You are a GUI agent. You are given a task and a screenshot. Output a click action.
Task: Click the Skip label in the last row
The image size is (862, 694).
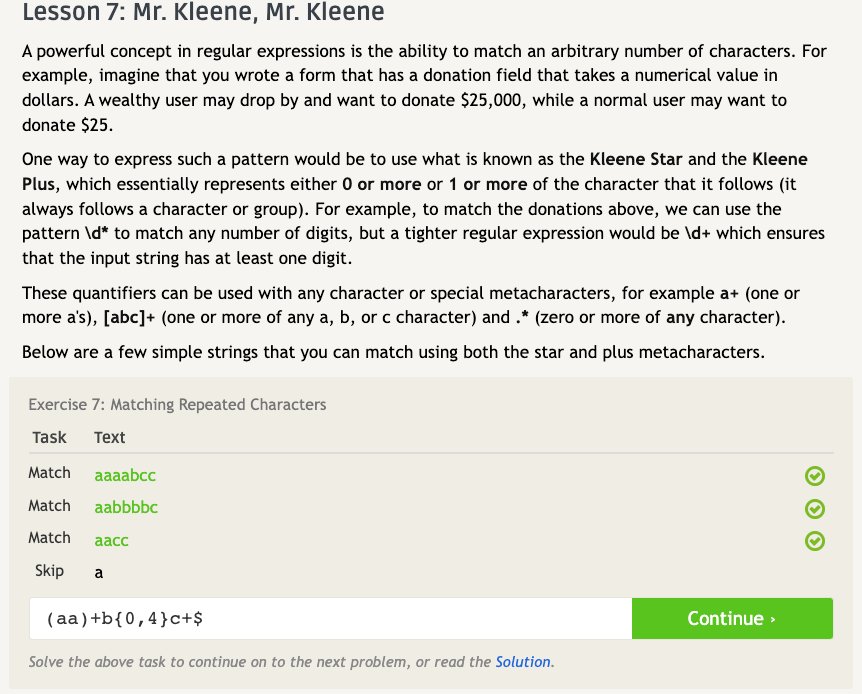point(49,571)
